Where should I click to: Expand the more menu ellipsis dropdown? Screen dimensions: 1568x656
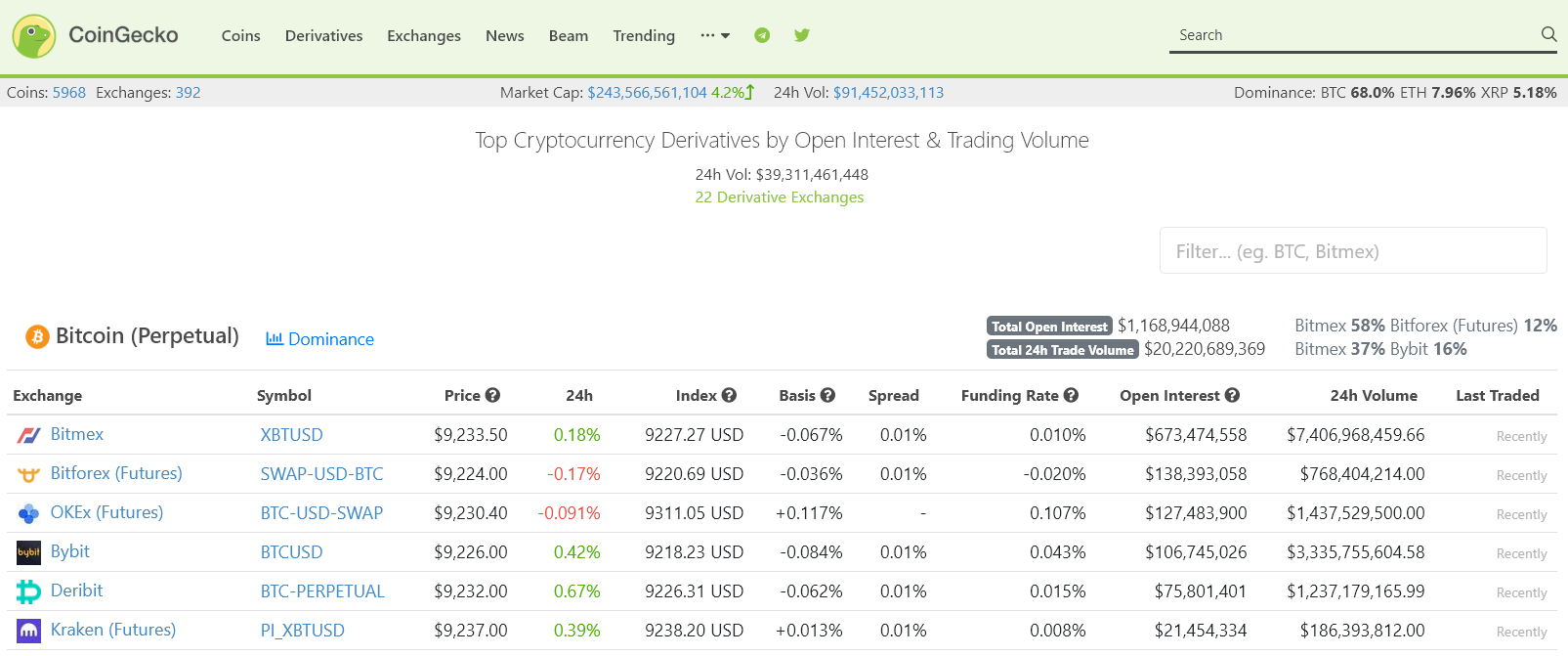(715, 35)
